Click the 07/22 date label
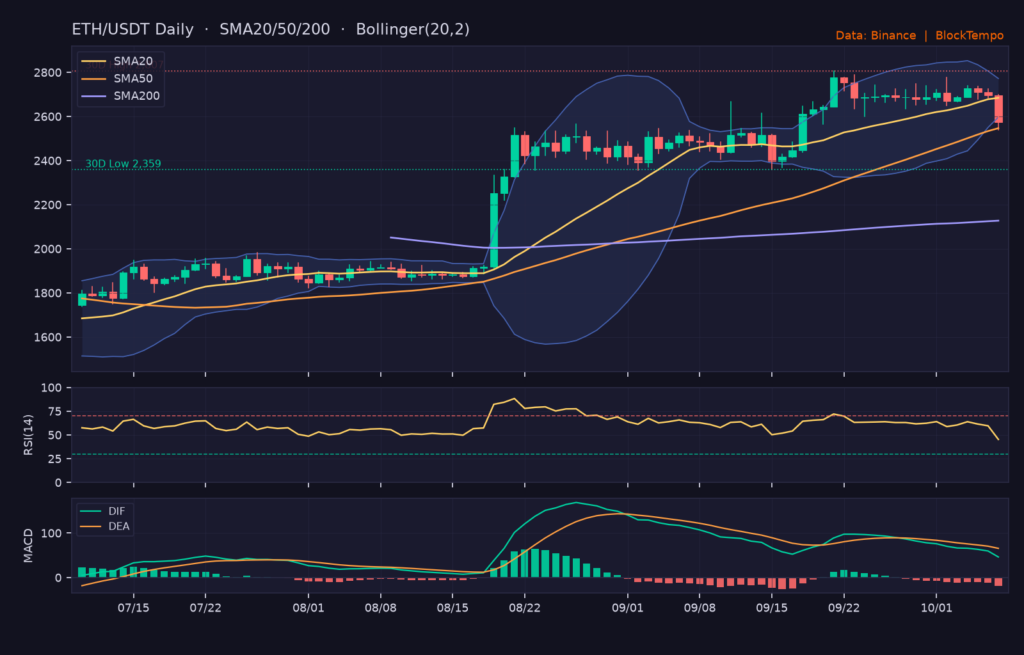Screen dimensions: 1024x655 pyautogui.click(x=205, y=608)
